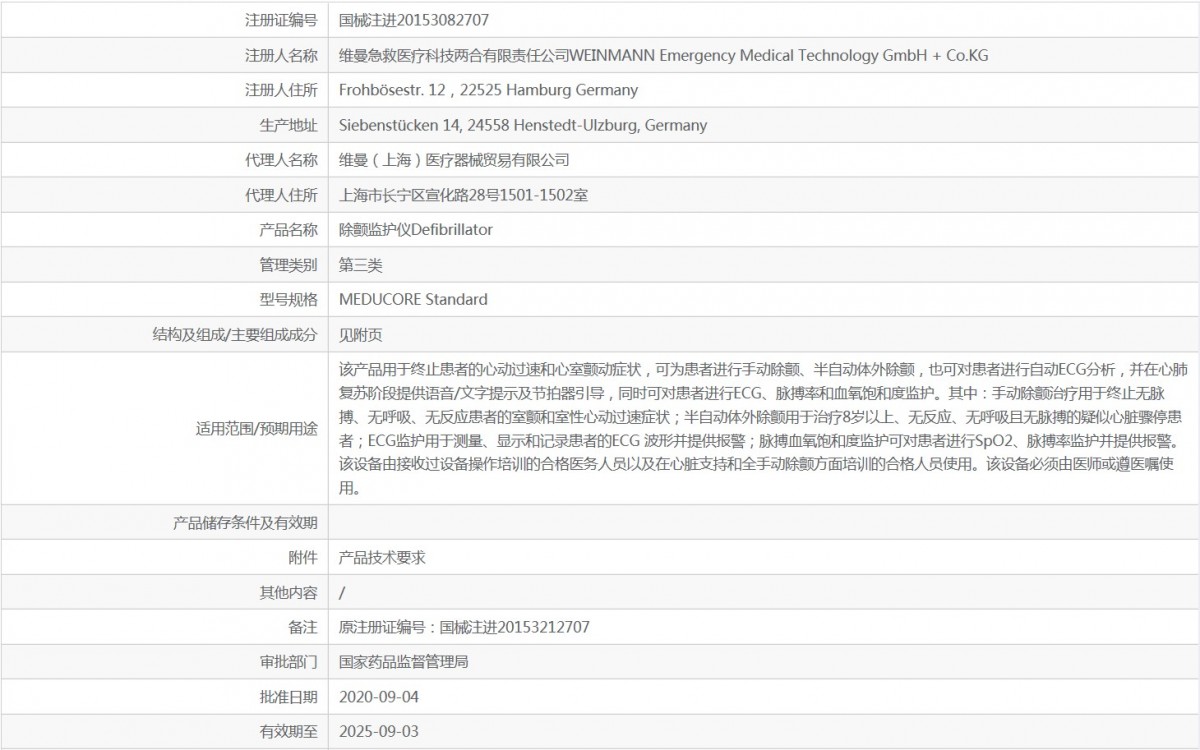Click the 结构及组成/主要组成成分 label

point(235,334)
